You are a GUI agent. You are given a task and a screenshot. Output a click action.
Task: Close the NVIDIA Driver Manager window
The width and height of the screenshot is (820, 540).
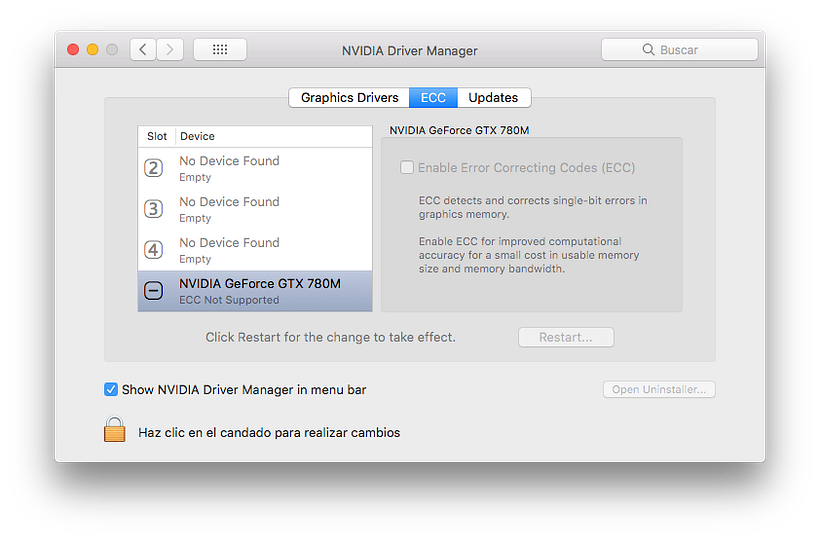pyautogui.click(x=73, y=50)
